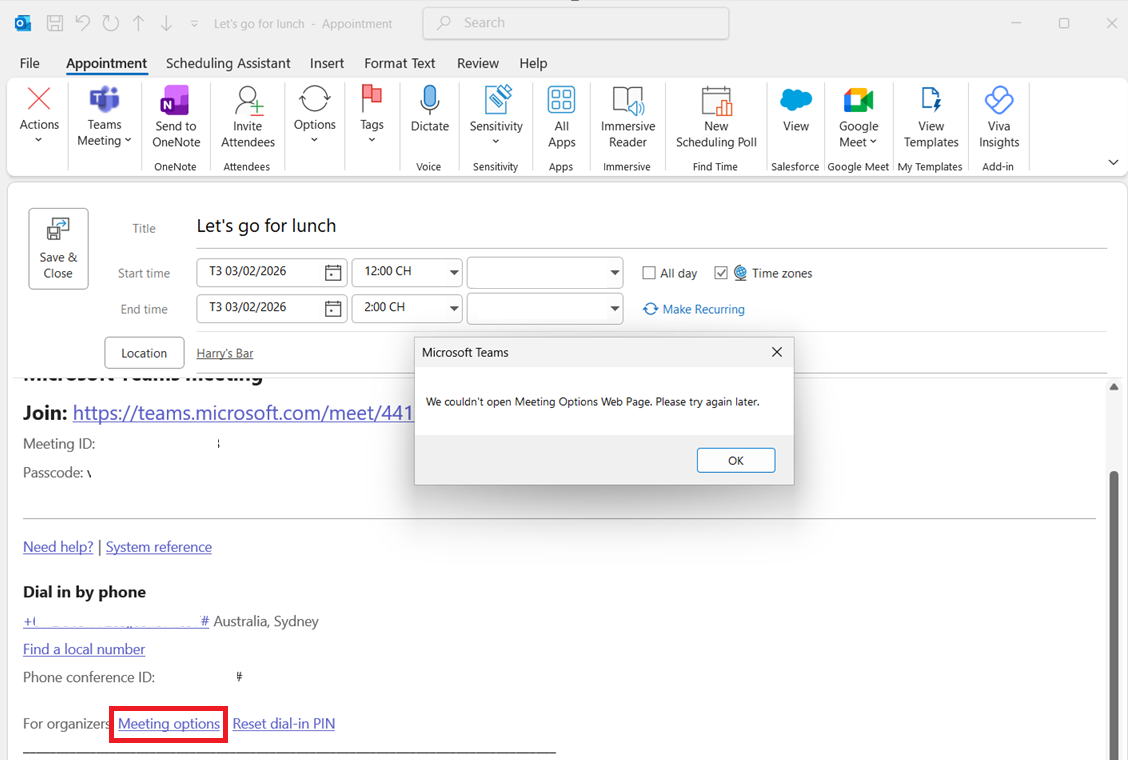Open the Format Text tab

point(399,63)
